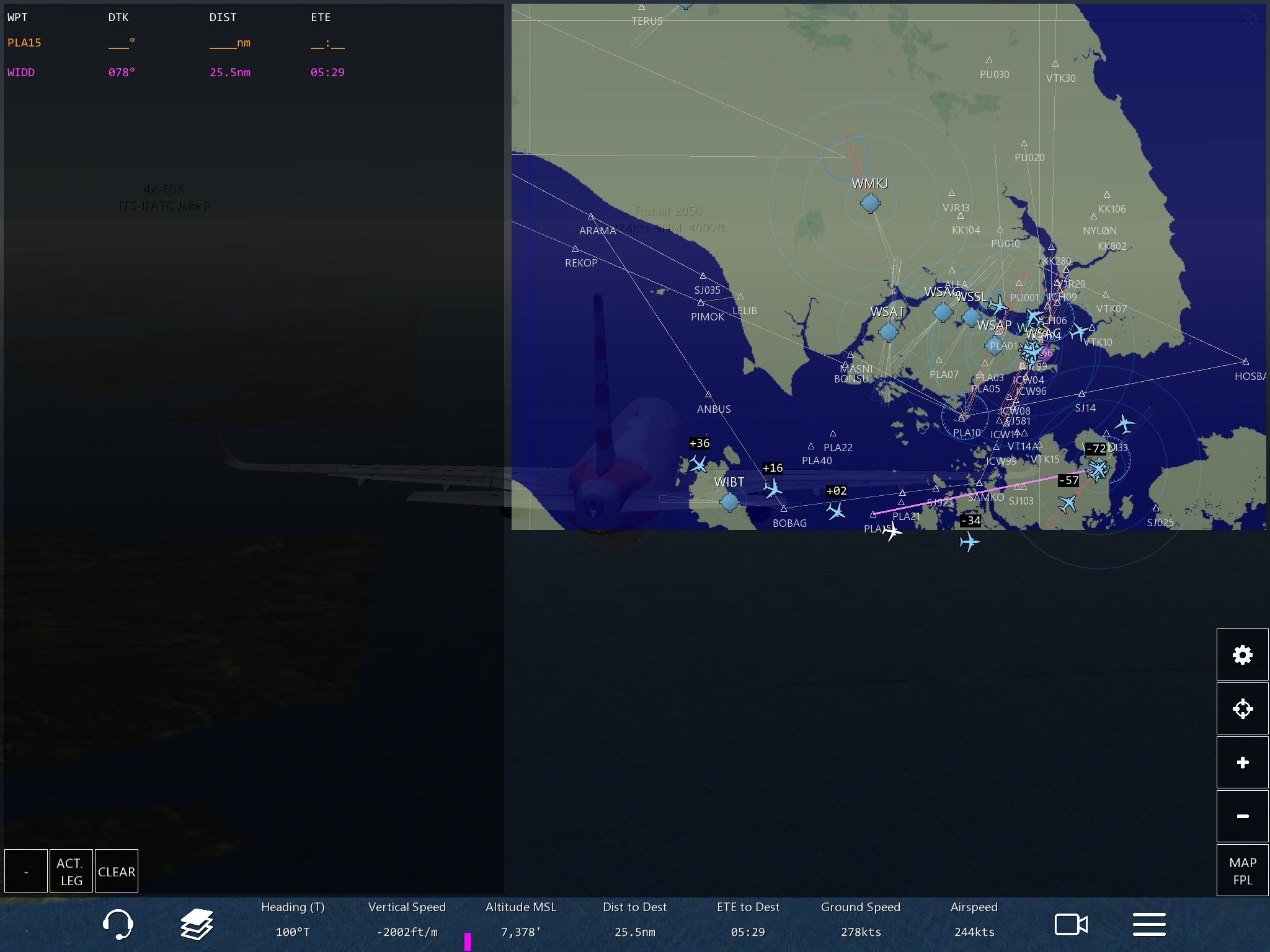
Task: Tap the WSAT airport marker
Action: [888, 332]
